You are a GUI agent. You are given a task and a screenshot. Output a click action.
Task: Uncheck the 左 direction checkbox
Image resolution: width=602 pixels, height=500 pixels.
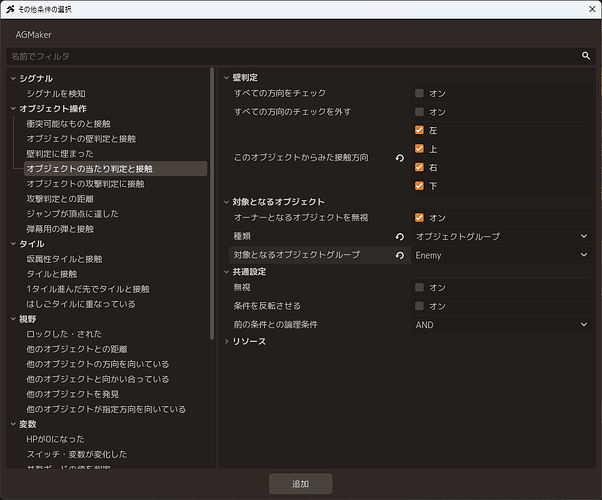419,130
